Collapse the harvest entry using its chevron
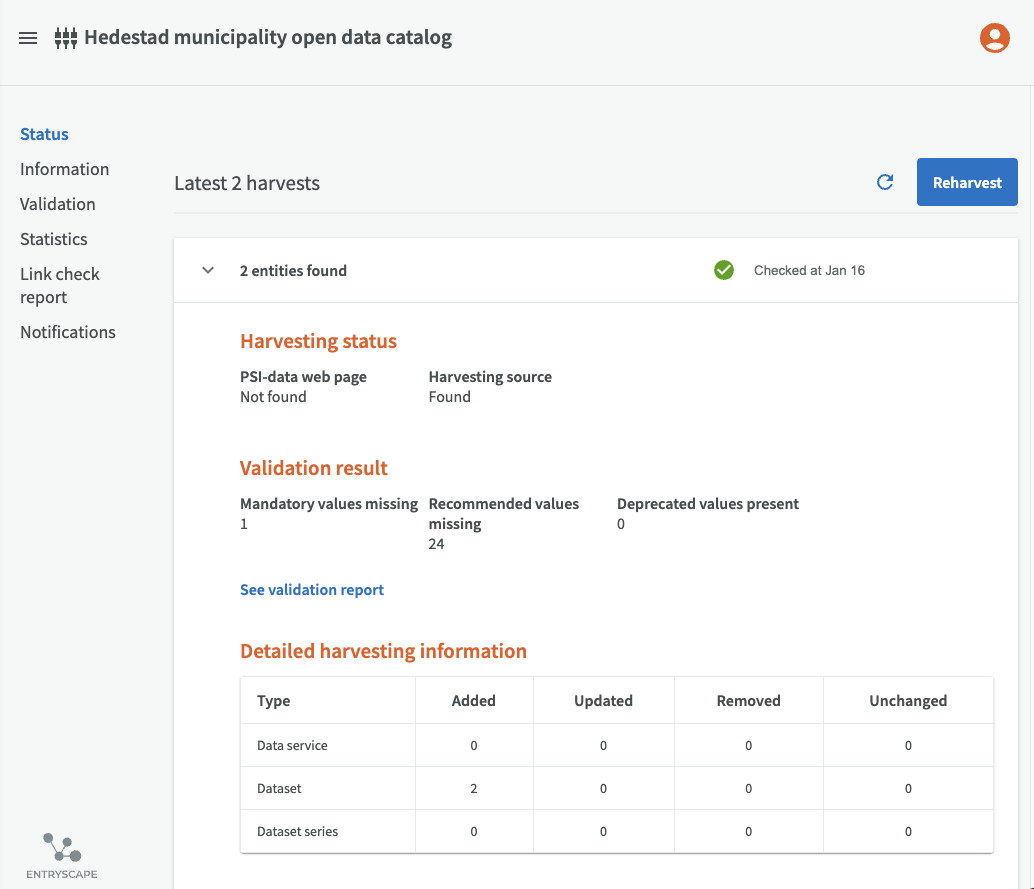Image resolution: width=1034 pixels, height=889 pixels. (x=208, y=270)
